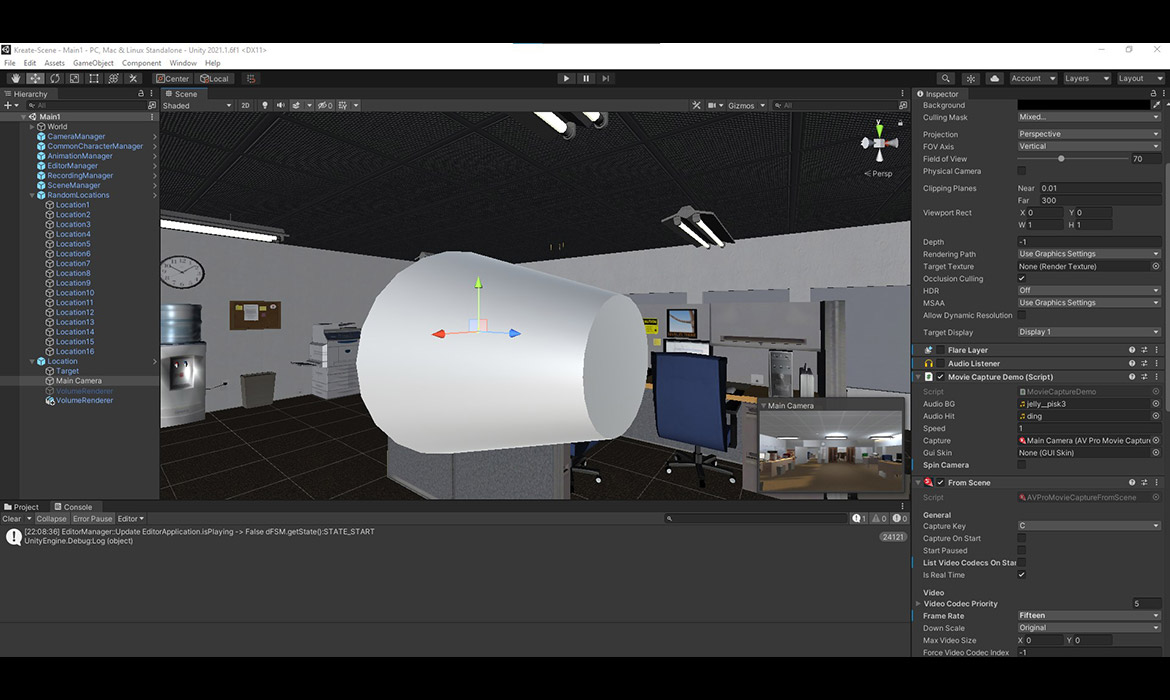Open cloud services icon

click(994, 78)
